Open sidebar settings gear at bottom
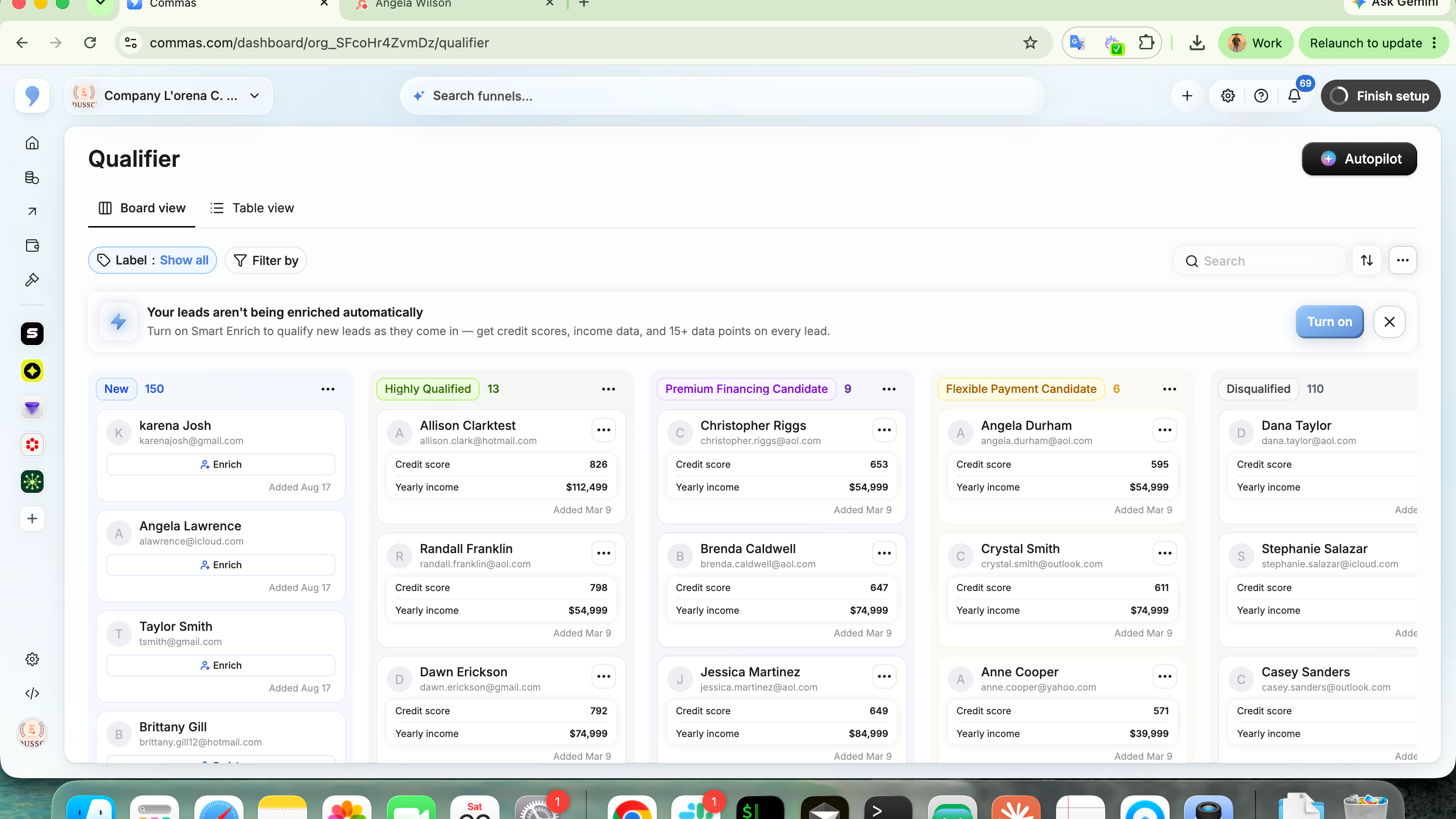Screen dimensions: 1456x819 (32, 659)
